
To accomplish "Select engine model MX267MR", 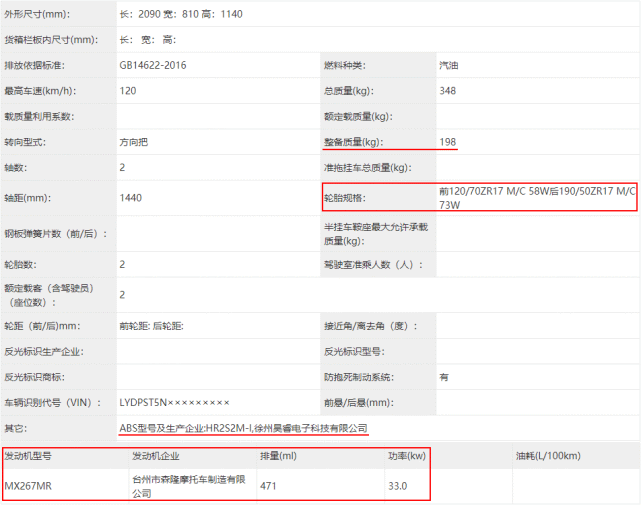I will pyautogui.click(x=28, y=486).
